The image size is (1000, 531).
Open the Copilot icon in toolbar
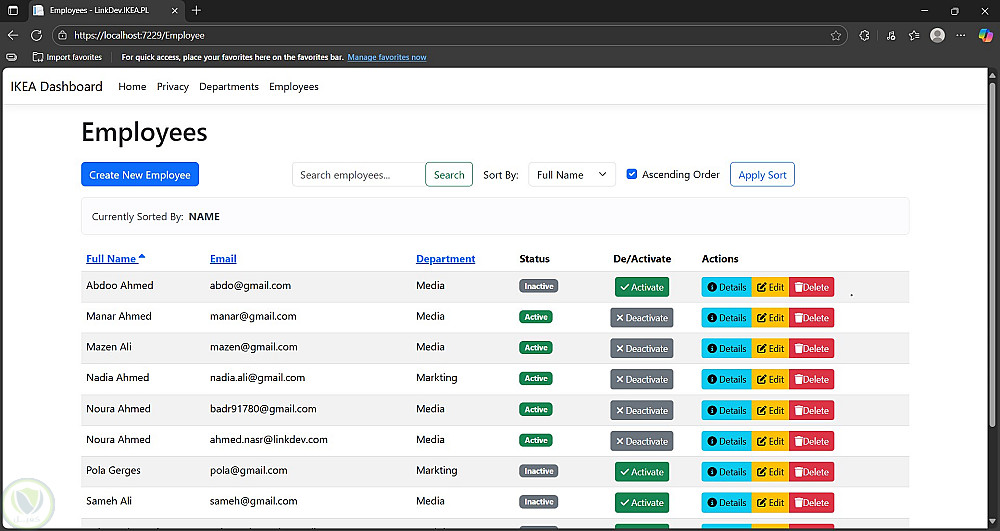(x=986, y=35)
